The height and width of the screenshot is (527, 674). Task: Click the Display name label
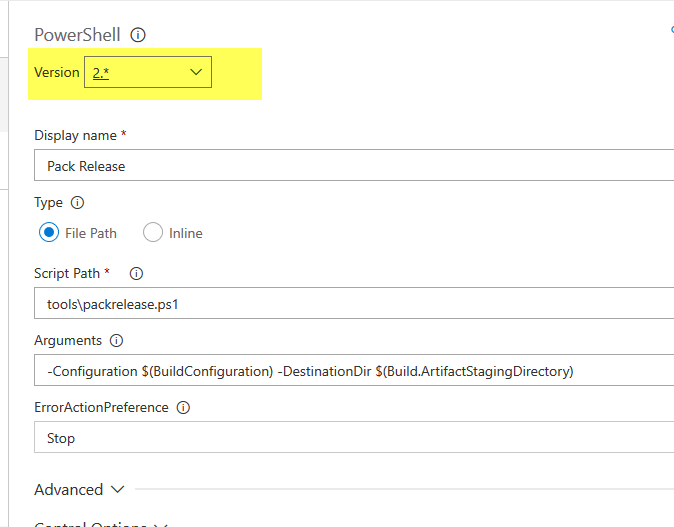(x=75, y=135)
